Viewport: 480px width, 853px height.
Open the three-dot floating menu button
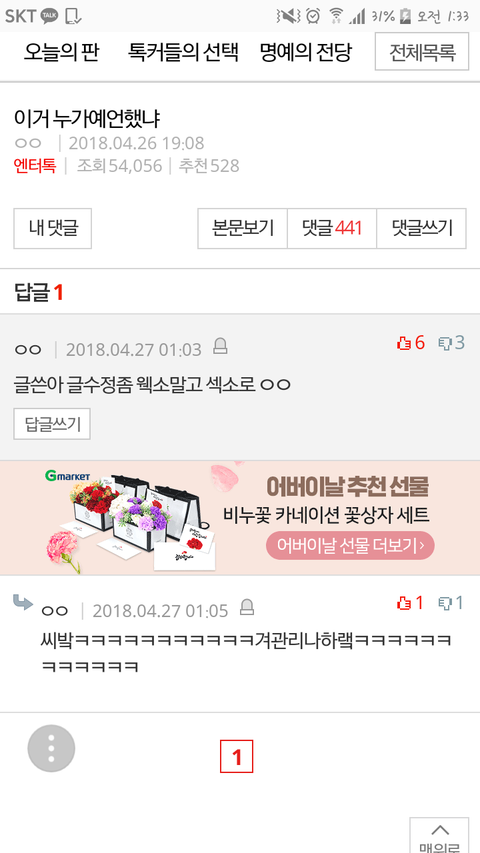coord(51,749)
